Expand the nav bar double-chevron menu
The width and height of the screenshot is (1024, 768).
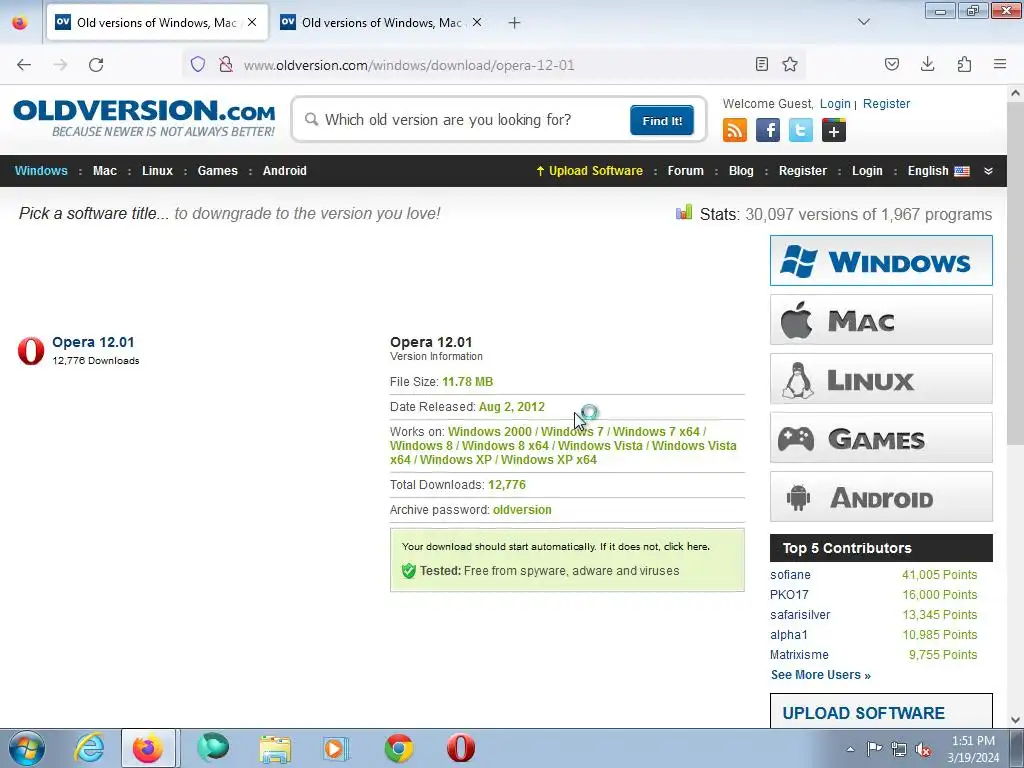click(988, 170)
